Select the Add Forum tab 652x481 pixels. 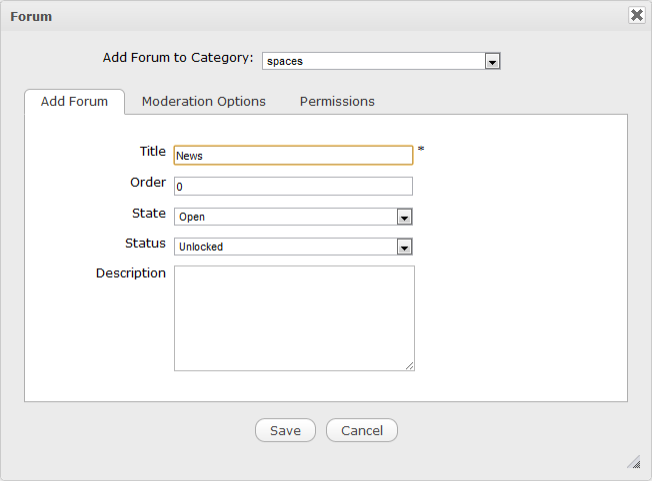pos(74,101)
